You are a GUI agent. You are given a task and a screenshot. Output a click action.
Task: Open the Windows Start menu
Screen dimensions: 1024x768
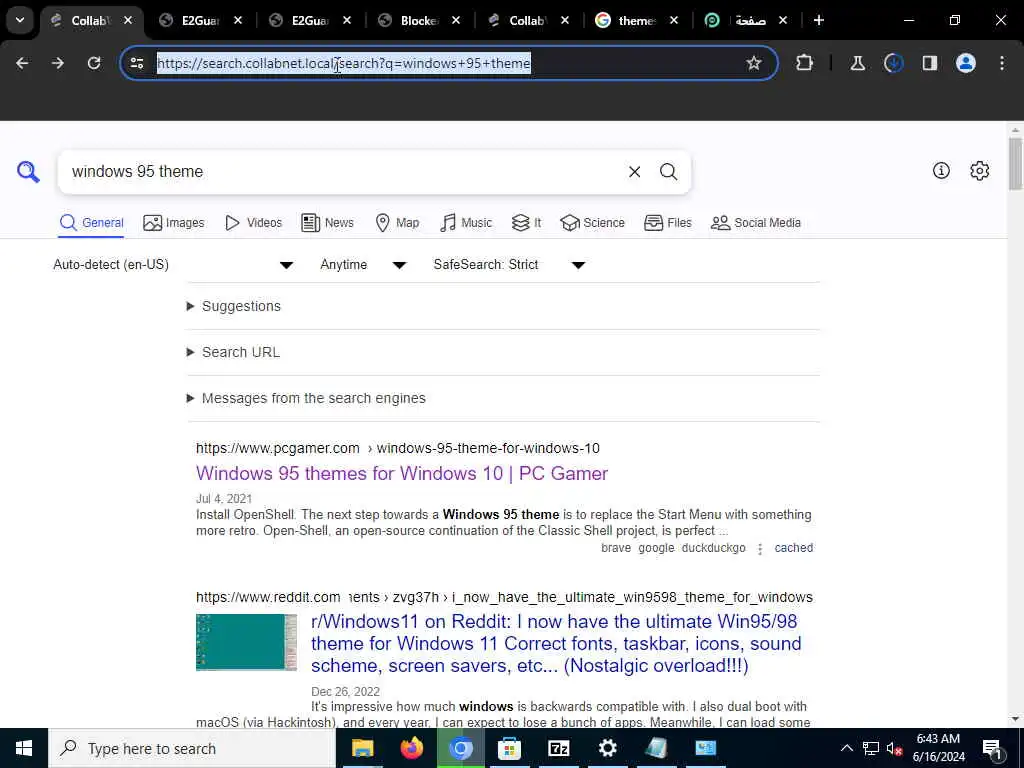[x=24, y=748]
